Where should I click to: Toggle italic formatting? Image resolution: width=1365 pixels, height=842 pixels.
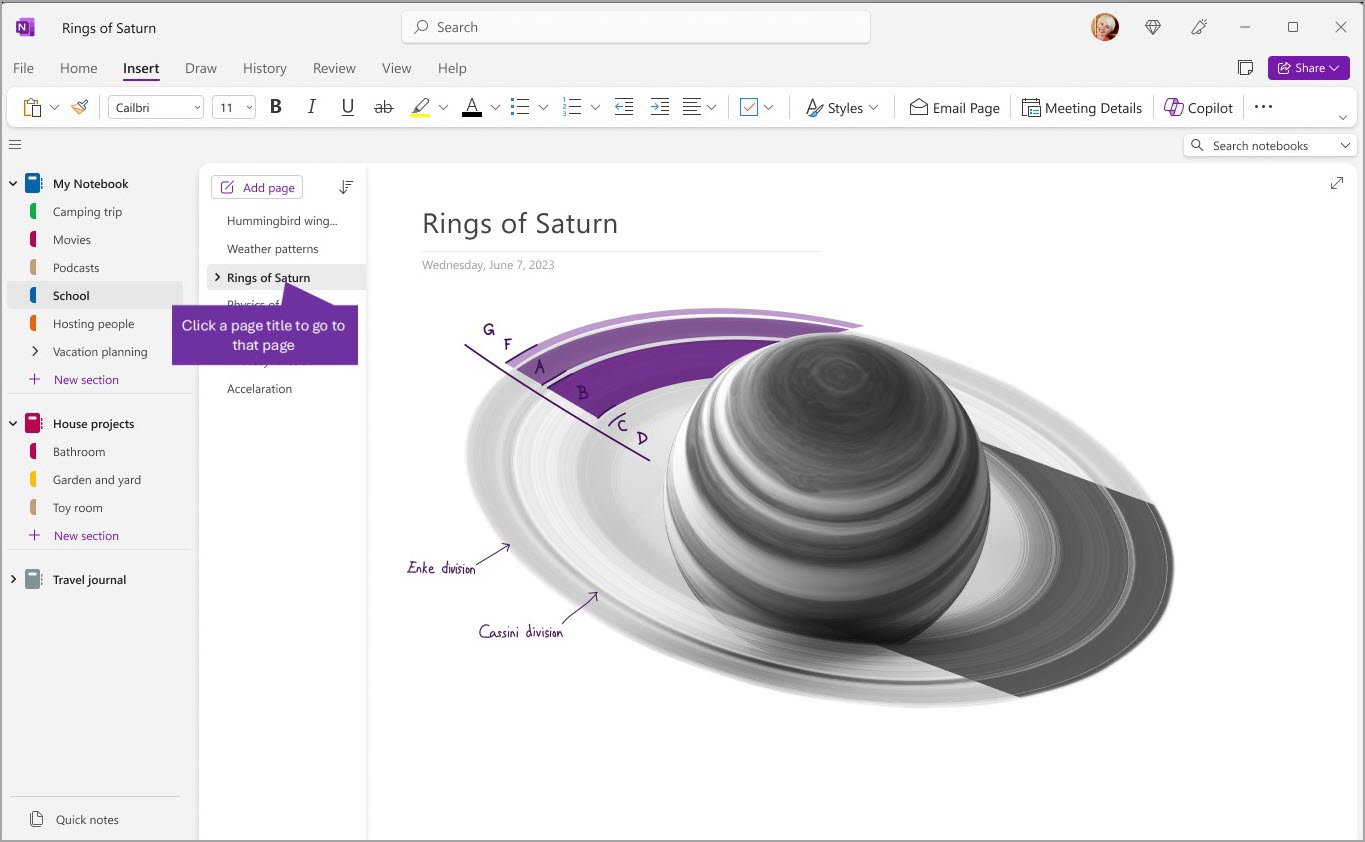[311, 107]
